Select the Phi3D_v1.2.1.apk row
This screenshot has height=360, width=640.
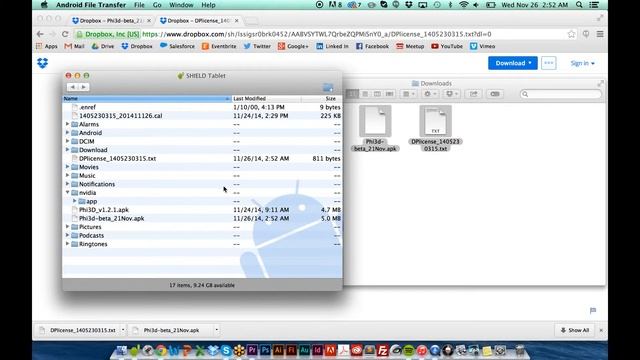[202, 209]
